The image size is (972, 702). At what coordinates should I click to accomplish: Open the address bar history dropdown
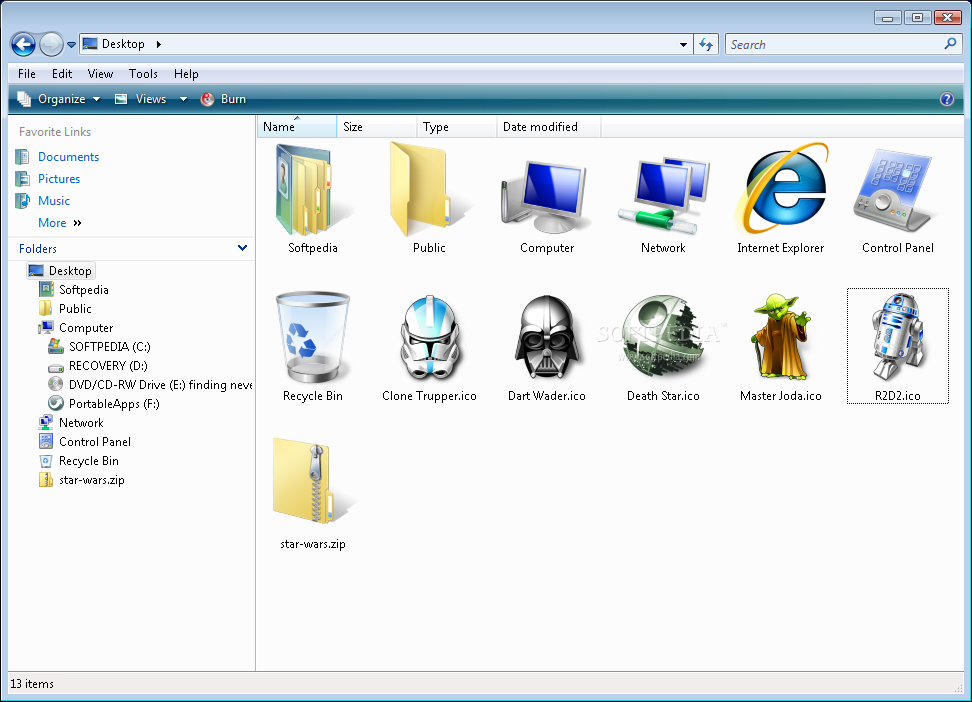684,44
